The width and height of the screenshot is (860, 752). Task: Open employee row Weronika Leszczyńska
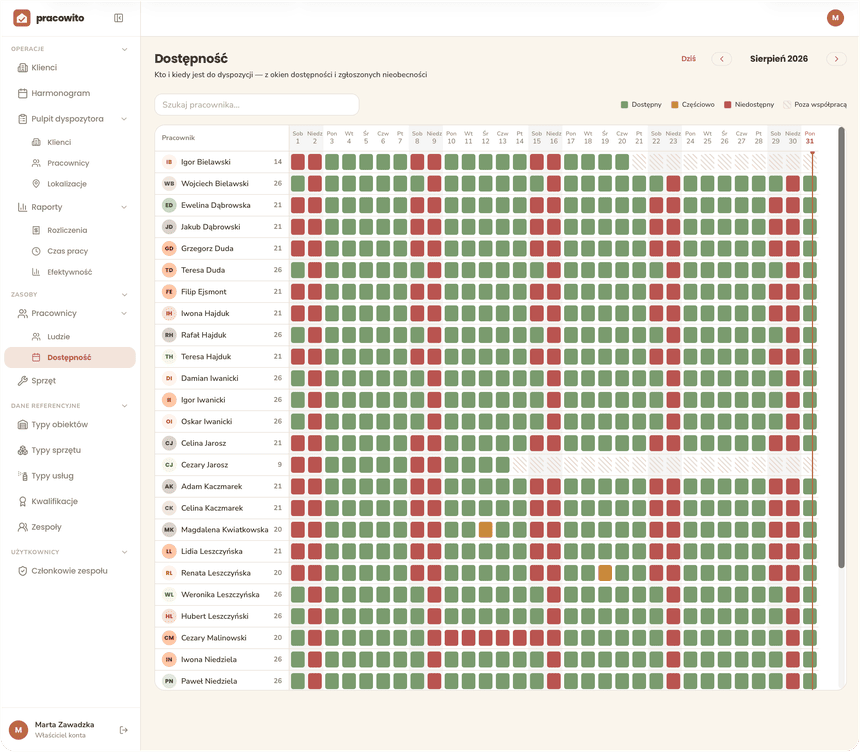coord(222,595)
